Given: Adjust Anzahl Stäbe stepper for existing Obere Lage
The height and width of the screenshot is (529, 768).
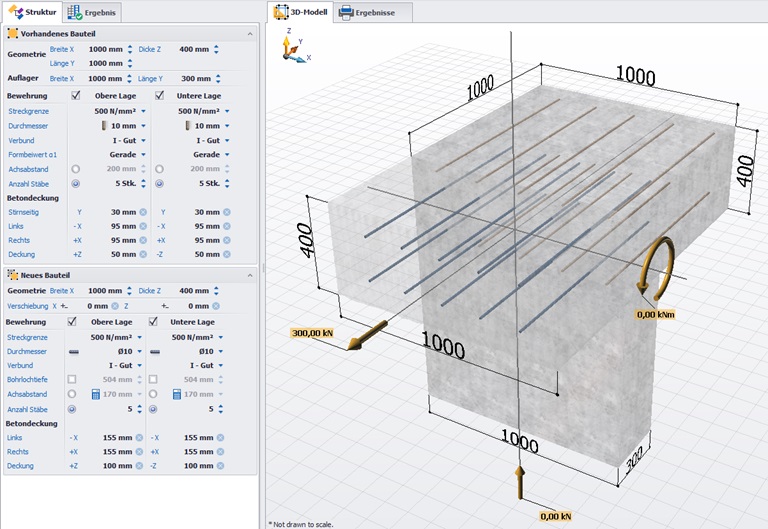Looking at the screenshot, I should (x=144, y=184).
